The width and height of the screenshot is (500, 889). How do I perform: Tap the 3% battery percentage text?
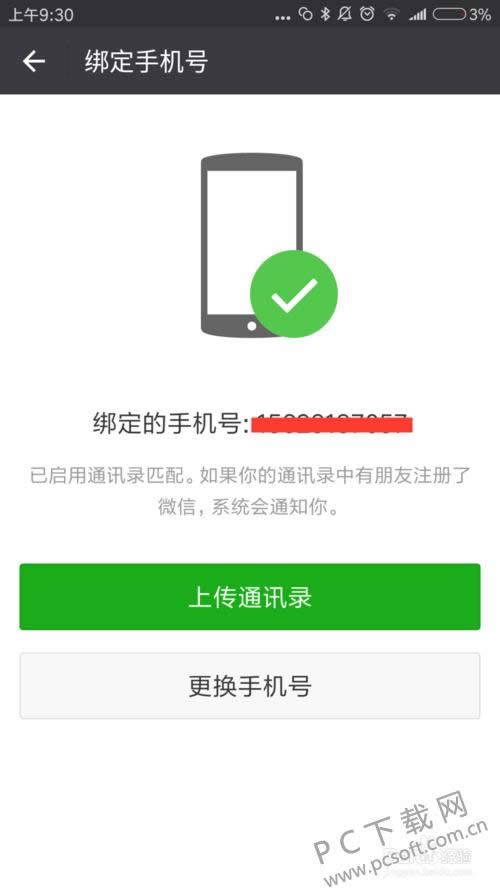click(x=480, y=15)
